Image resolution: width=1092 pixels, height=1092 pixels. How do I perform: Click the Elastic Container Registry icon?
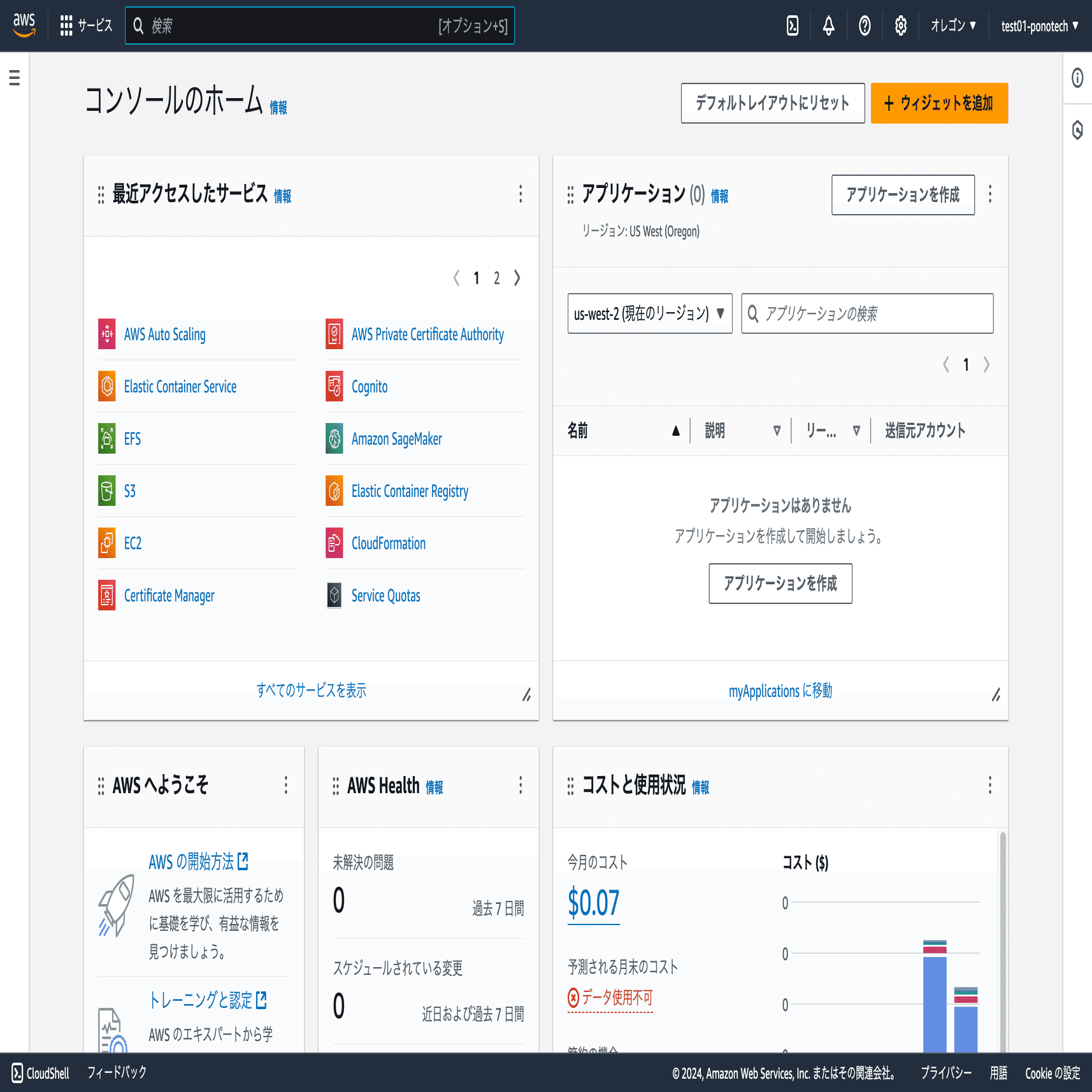tap(334, 491)
